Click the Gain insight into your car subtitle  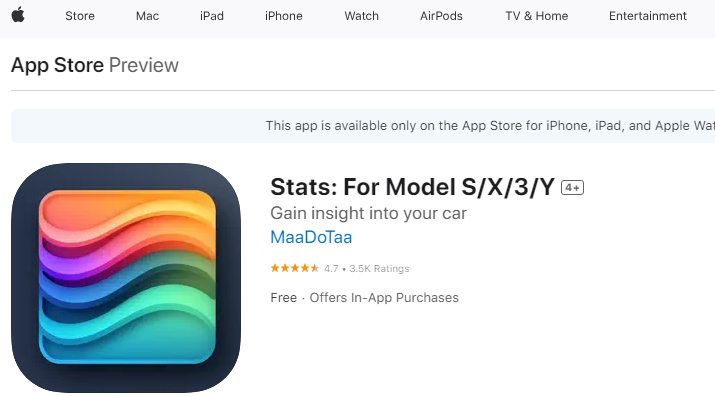[x=368, y=214]
